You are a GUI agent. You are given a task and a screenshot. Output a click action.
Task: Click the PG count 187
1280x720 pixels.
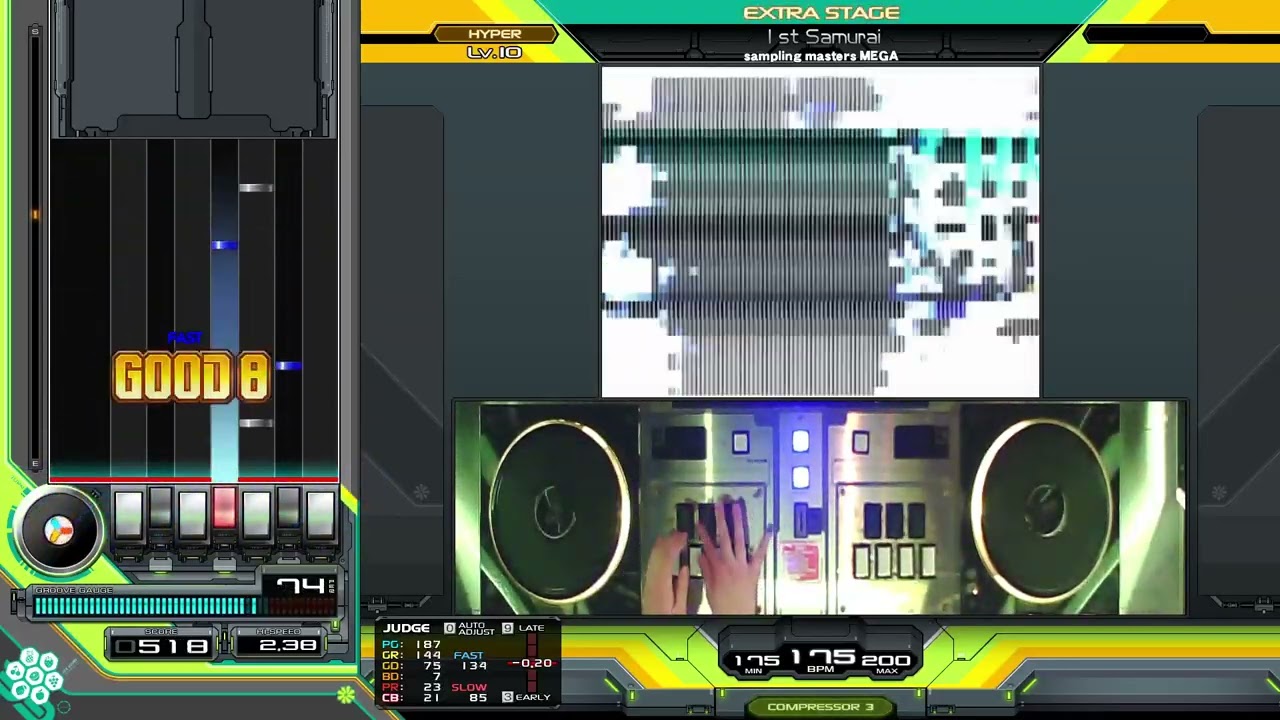pyautogui.click(x=428, y=645)
